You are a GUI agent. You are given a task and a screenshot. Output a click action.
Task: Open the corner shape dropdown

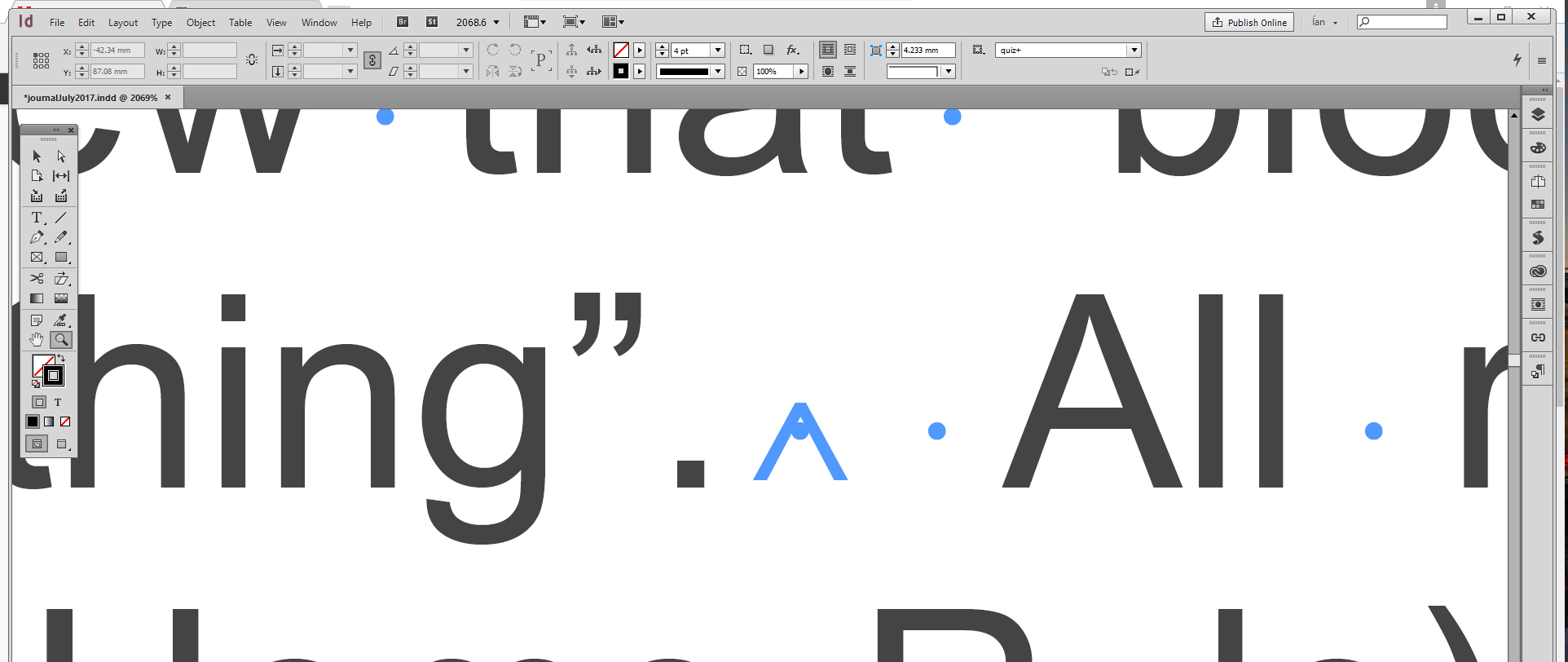coord(949,72)
